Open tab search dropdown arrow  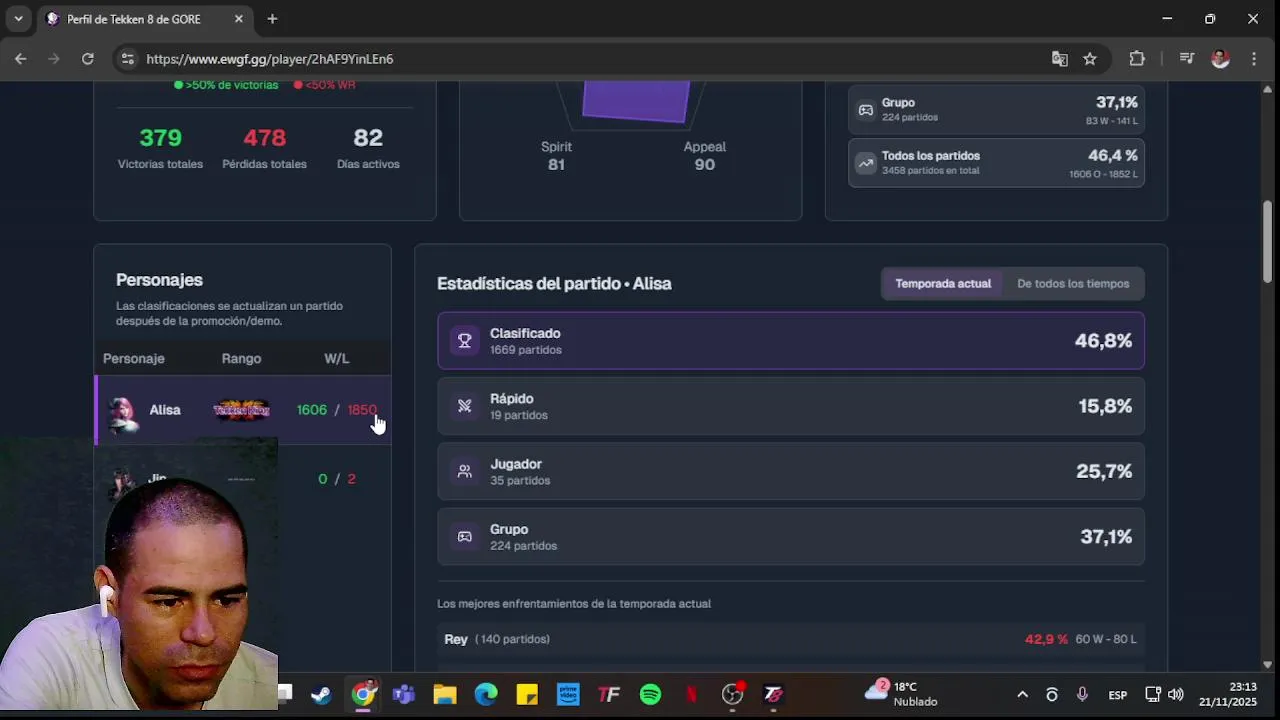click(18, 19)
